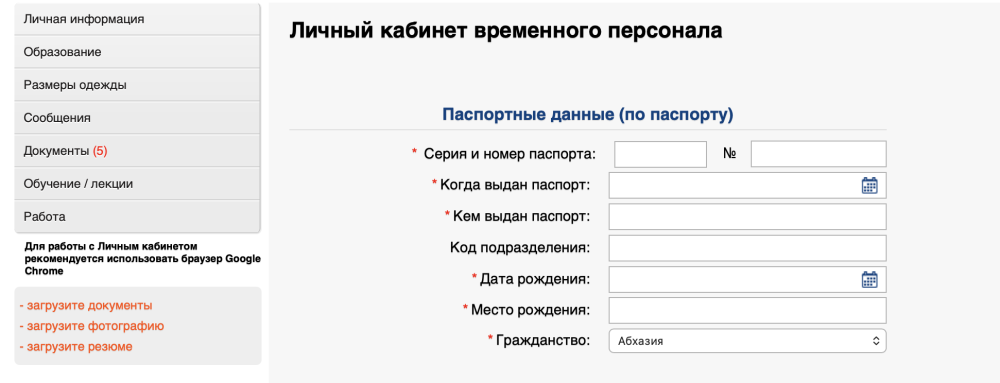Screen dimensions: 1000x383
Task: Select Обучение / лекции menu item
Action: pos(137,184)
